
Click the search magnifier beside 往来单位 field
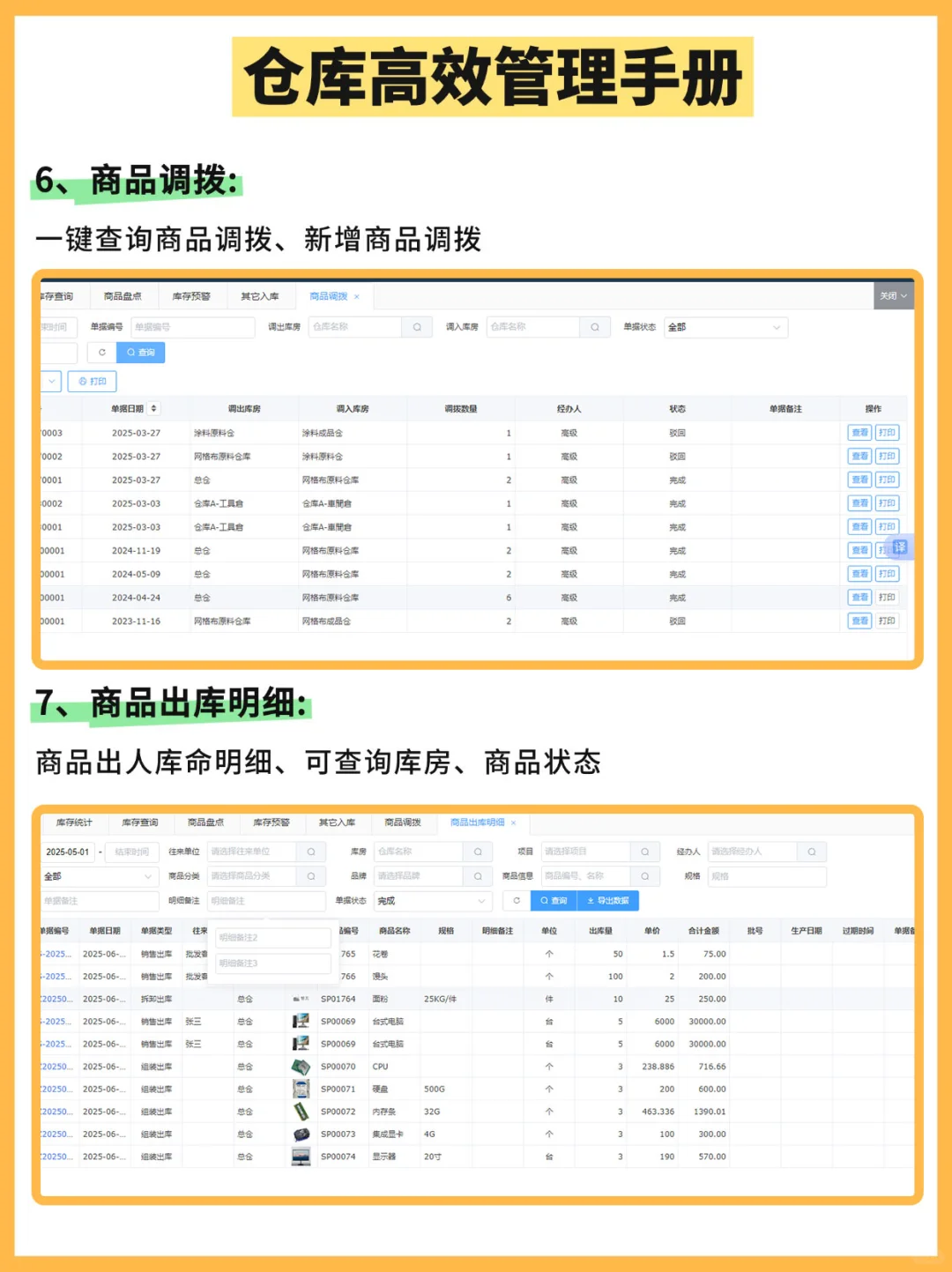310,852
